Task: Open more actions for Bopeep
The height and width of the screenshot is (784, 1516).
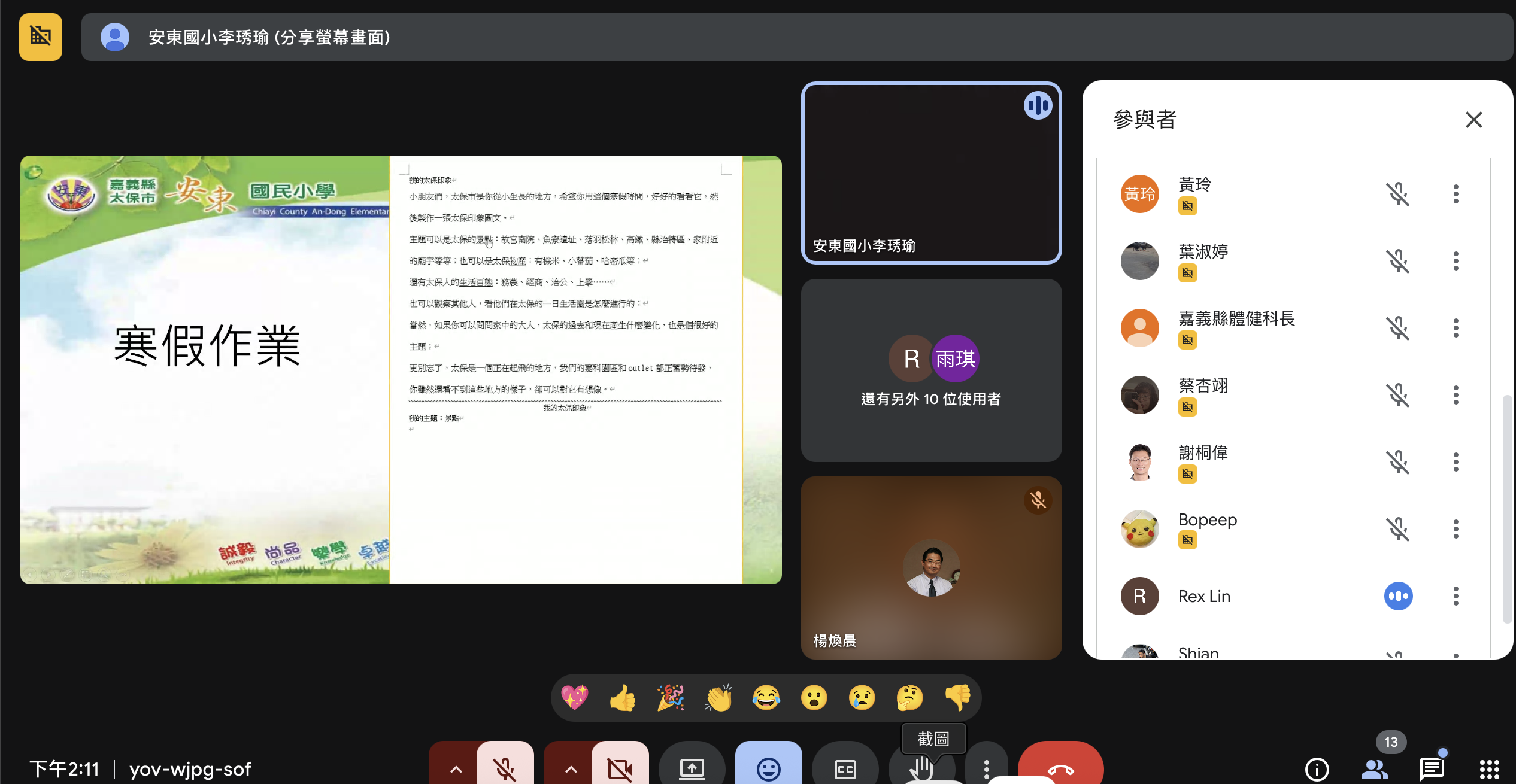Action: tap(1456, 529)
